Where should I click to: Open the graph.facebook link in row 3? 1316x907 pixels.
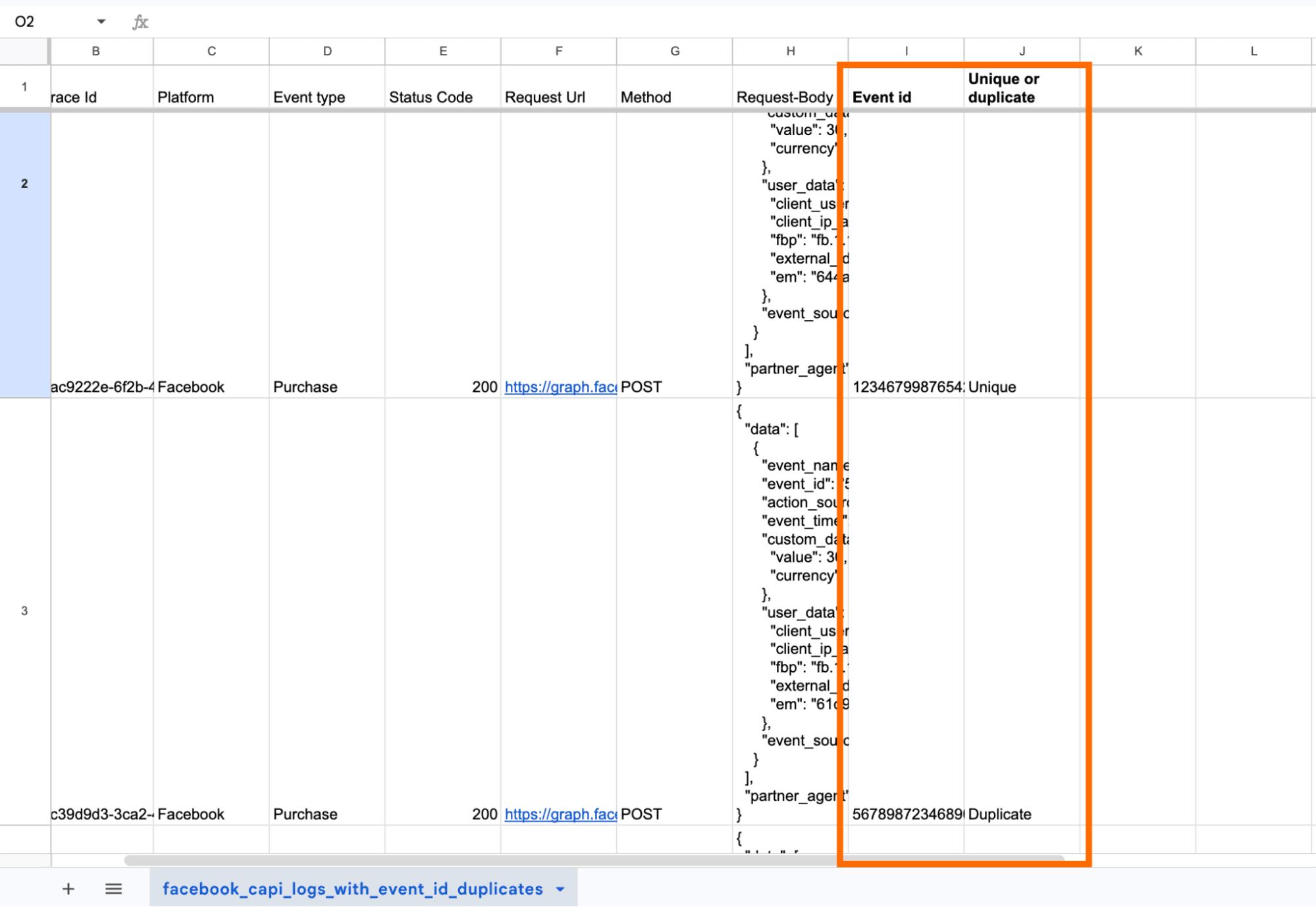coord(560,814)
